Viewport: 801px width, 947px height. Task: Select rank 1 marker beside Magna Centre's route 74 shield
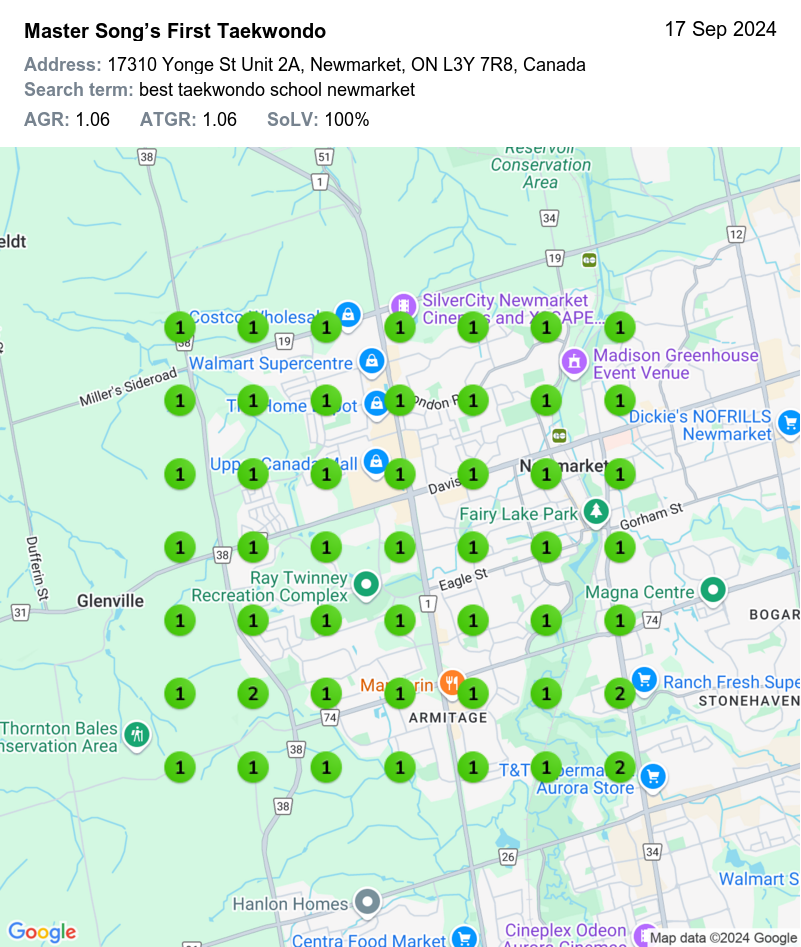pyautogui.click(x=620, y=621)
